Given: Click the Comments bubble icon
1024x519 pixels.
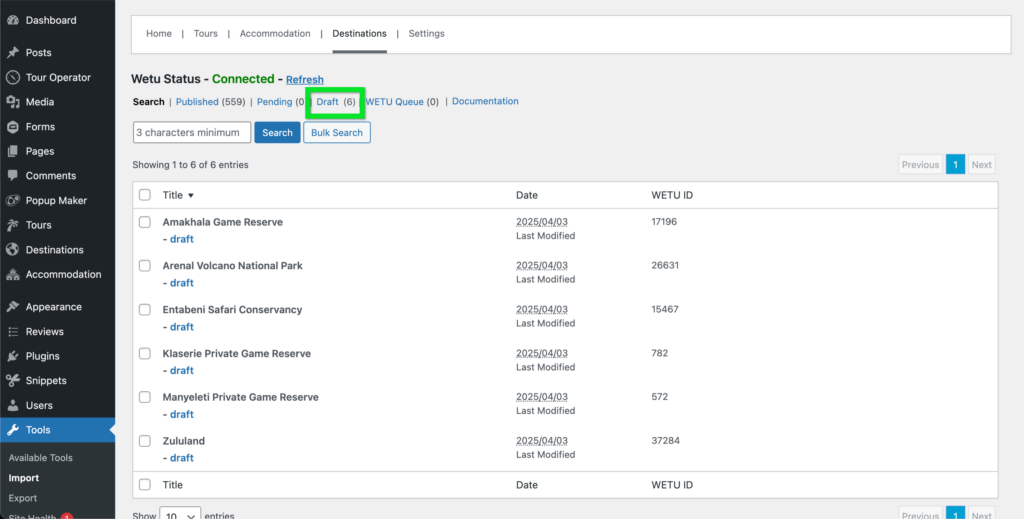Looking at the screenshot, I should click(x=12, y=176).
